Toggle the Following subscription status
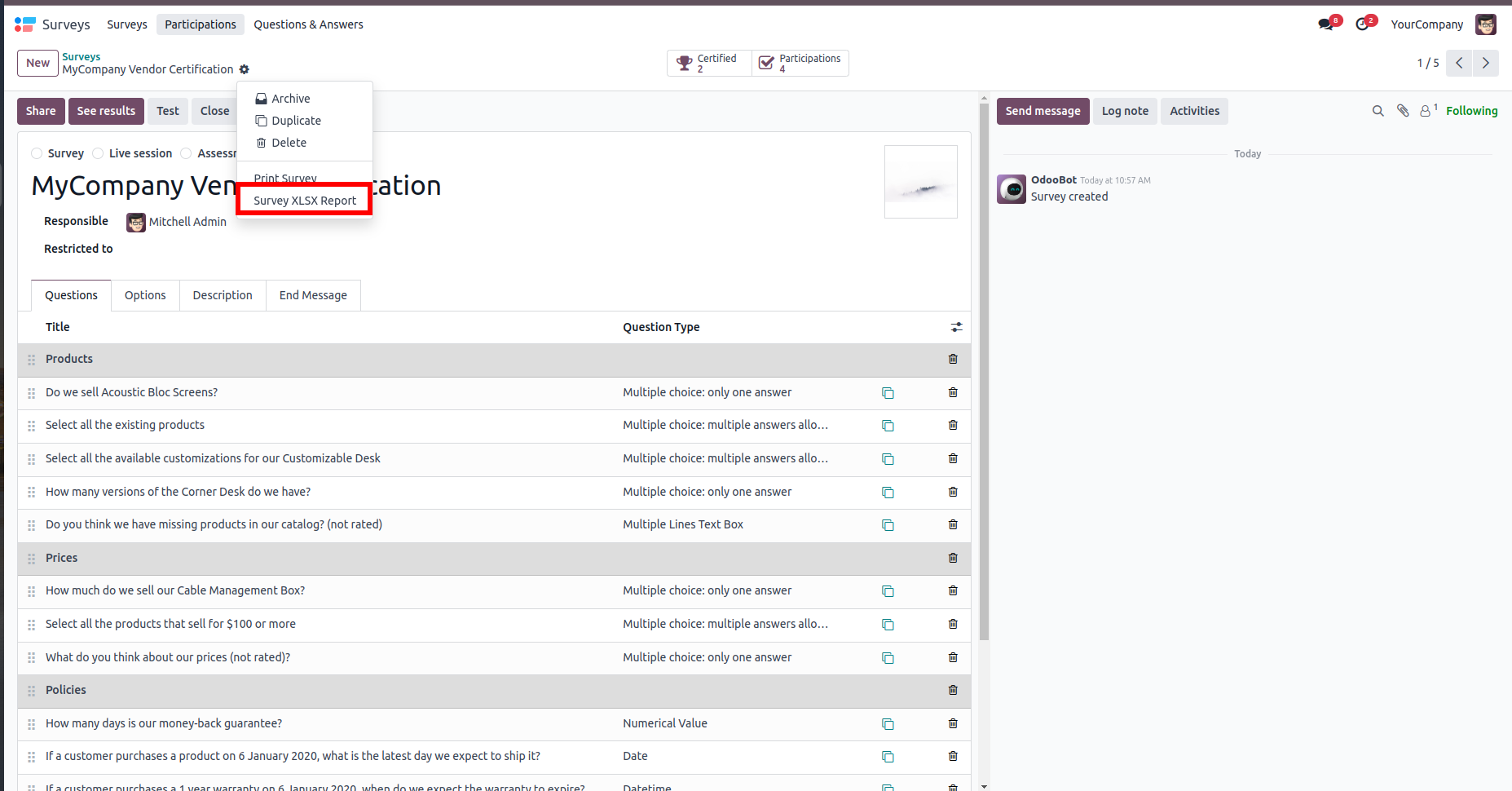The width and height of the screenshot is (1512, 791). [x=1471, y=111]
